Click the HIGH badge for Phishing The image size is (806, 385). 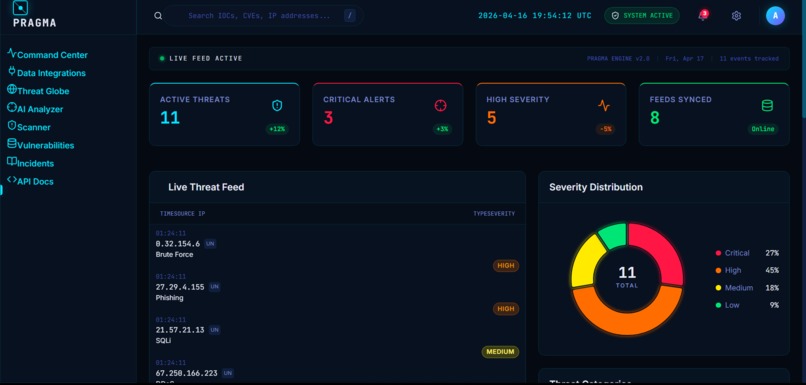coord(506,309)
